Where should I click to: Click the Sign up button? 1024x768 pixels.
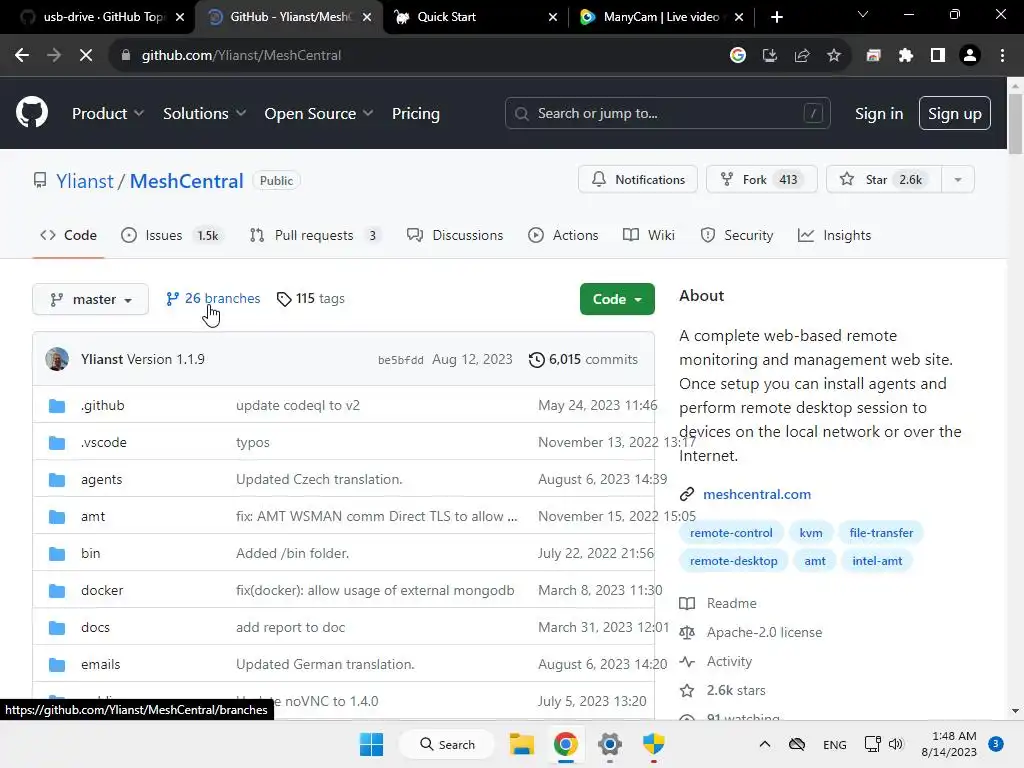point(955,114)
